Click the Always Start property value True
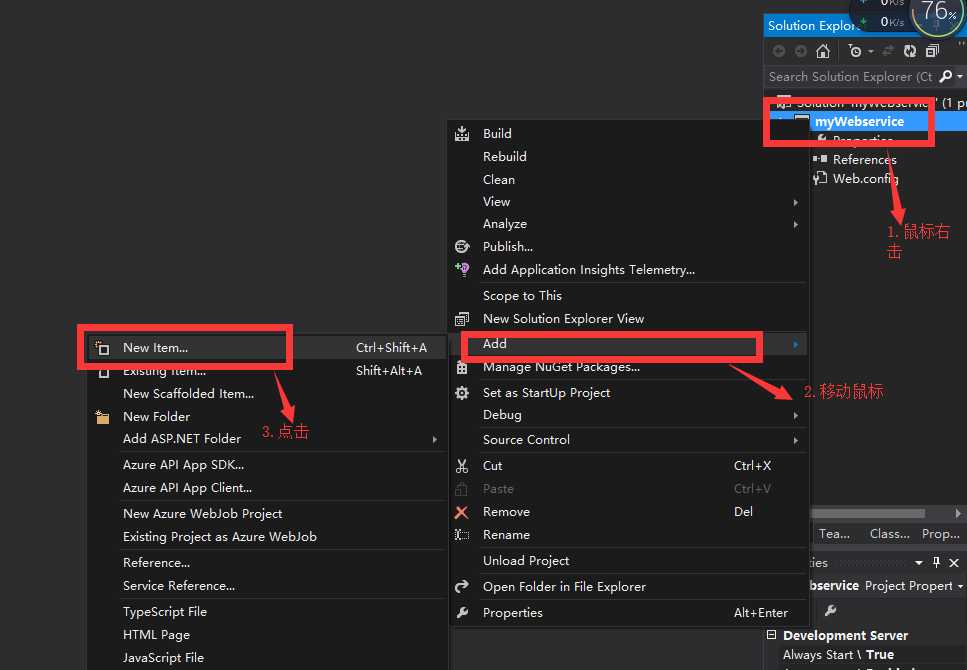 (x=879, y=655)
